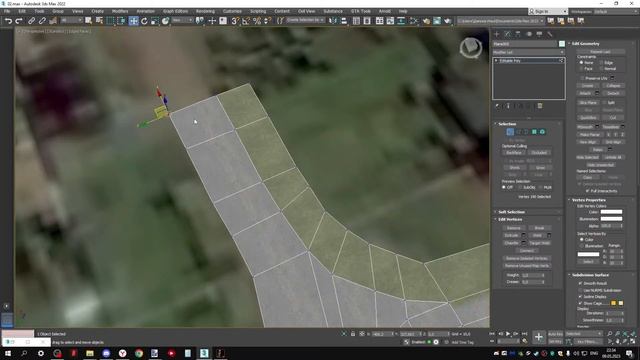The image size is (640, 360).
Task: Click the Undo arrow in the toolbar
Action: click(x=8, y=21)
